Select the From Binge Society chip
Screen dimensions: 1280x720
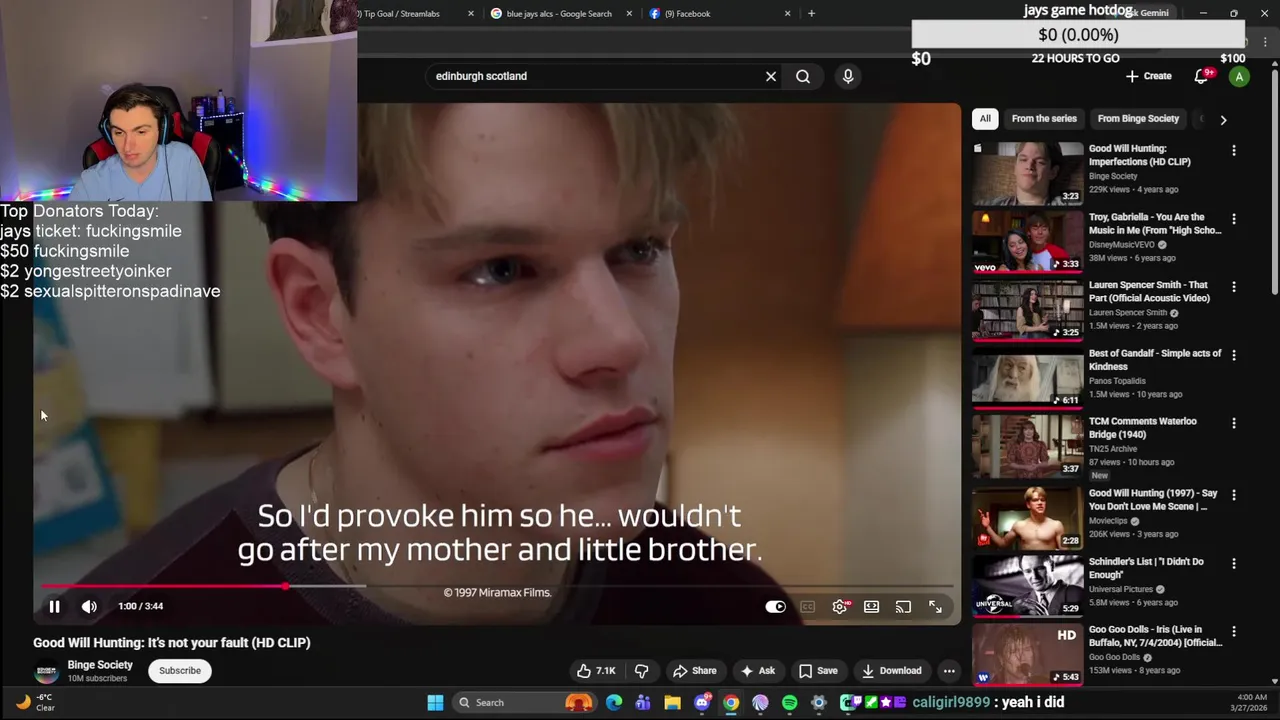[x=1138, y=118]
